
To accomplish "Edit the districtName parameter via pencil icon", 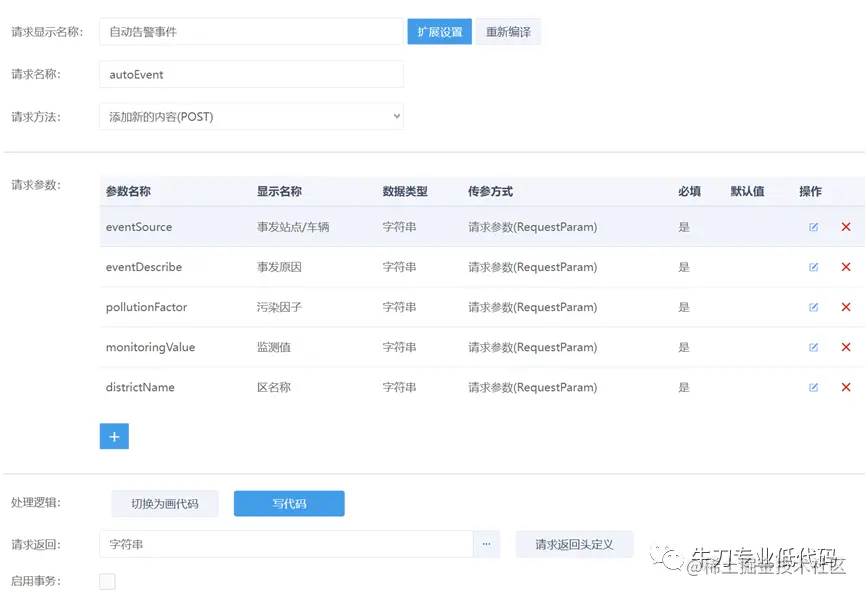I will 813,387.
